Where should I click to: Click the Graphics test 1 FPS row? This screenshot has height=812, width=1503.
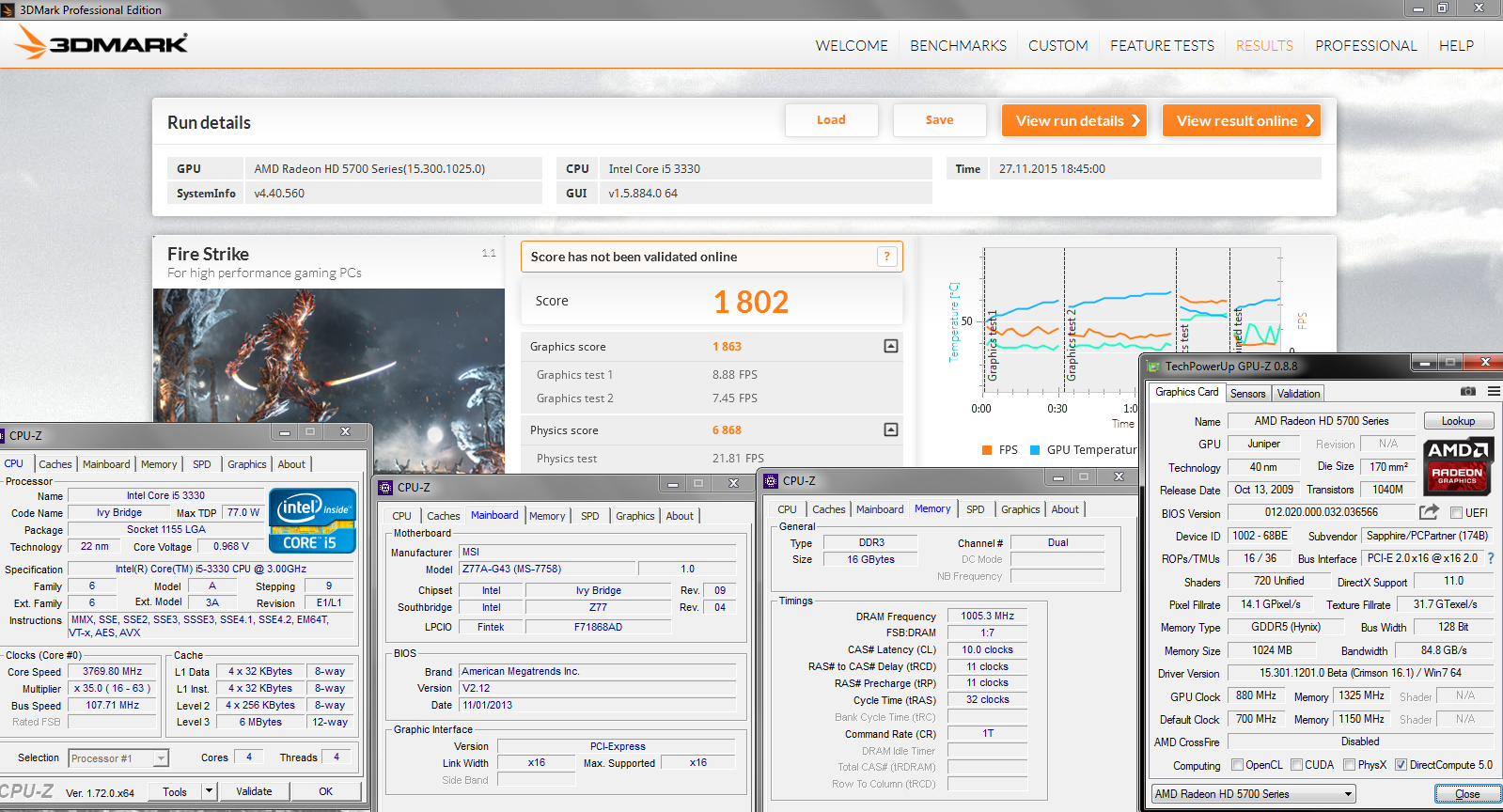(712, 374)
